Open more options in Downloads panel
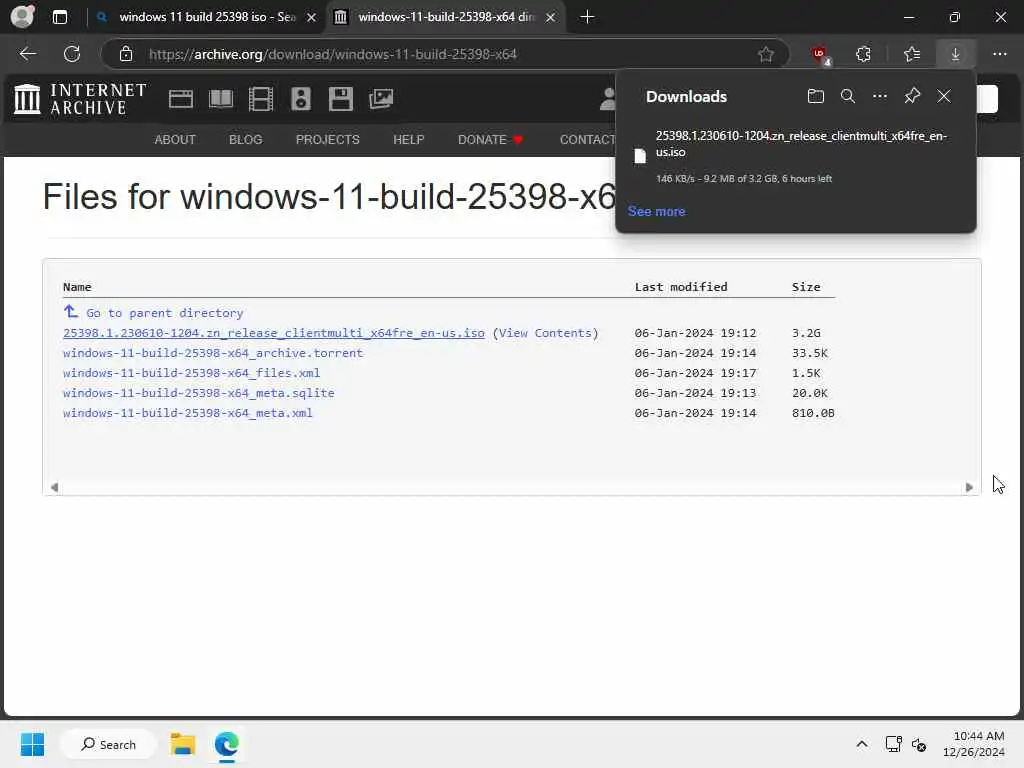Image resolution: width=1024 pixels, height=768 pixels. (880, 96)
